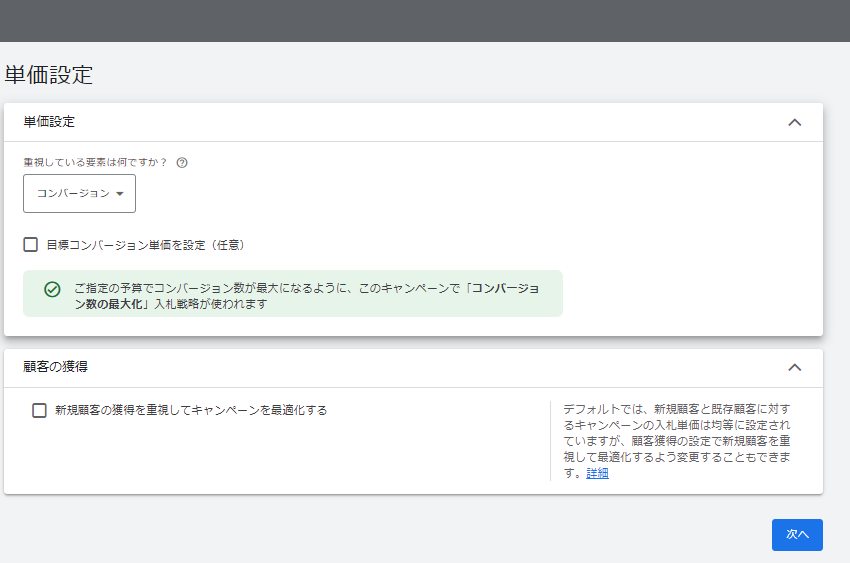Screen dimensions: 850x563
Task: Click the 目標コンバージョン単価を設定（任意）label text
Action: [146, 245]
